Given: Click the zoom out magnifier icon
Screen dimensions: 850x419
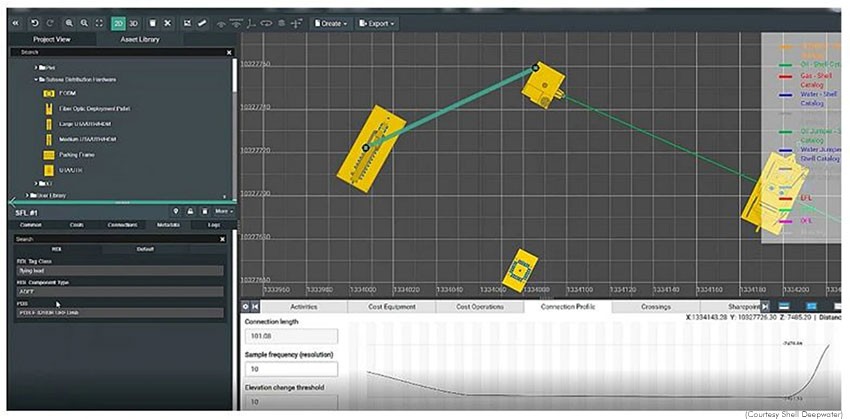Looking at the screenshot, I should point(82,22).
